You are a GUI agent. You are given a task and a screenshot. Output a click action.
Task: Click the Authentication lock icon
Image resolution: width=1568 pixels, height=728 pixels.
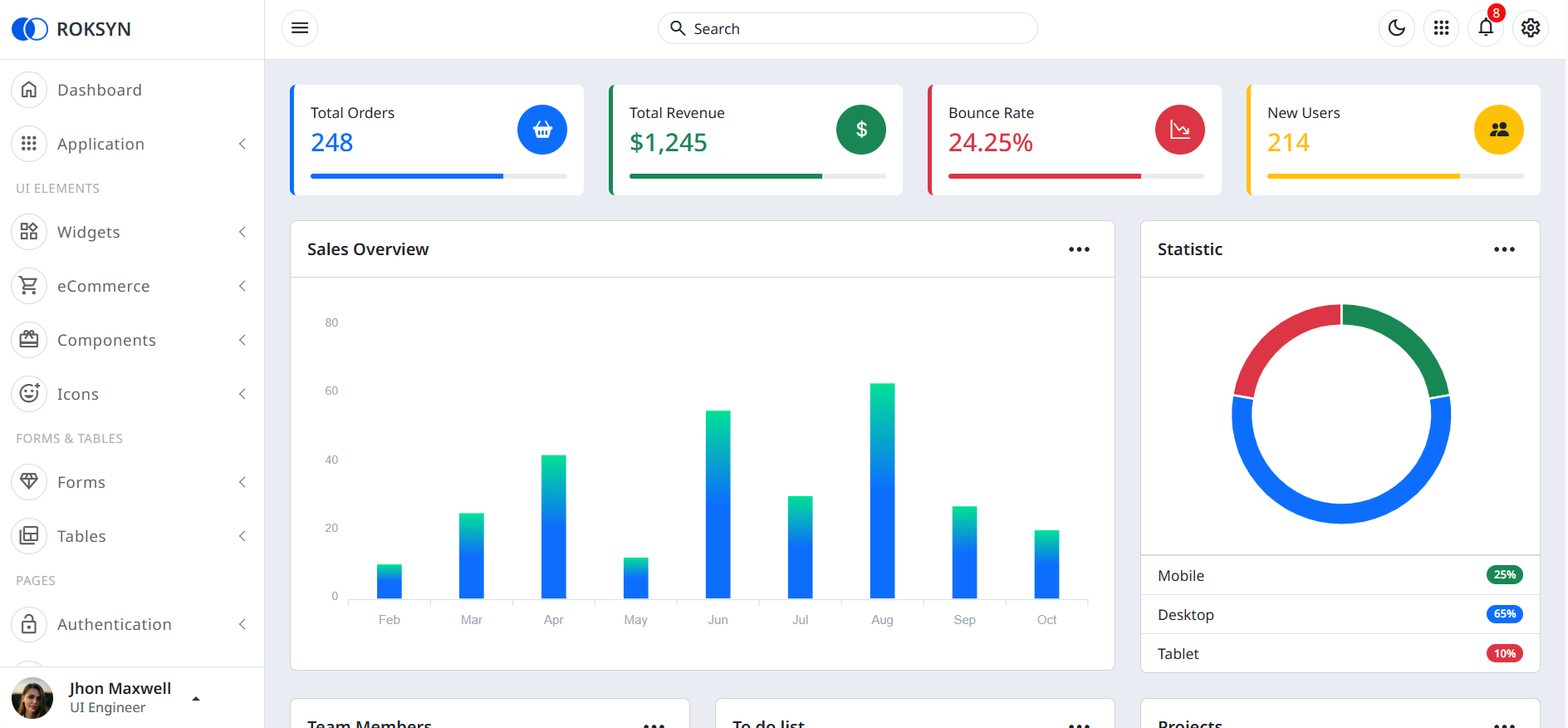tap(29, 624)
